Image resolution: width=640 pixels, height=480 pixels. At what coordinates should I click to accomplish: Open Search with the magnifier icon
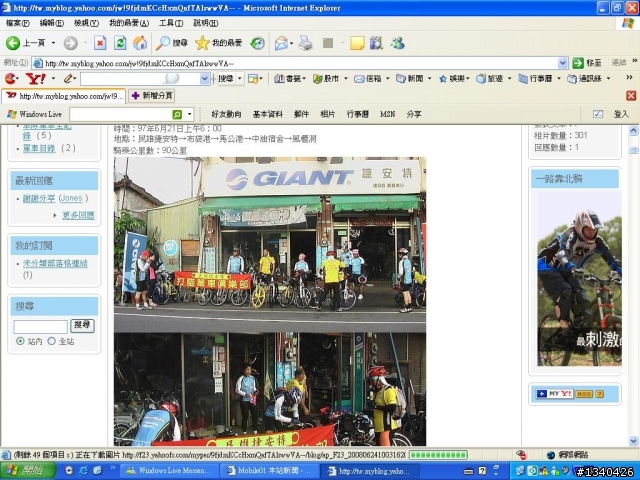(x=163, y=43)
